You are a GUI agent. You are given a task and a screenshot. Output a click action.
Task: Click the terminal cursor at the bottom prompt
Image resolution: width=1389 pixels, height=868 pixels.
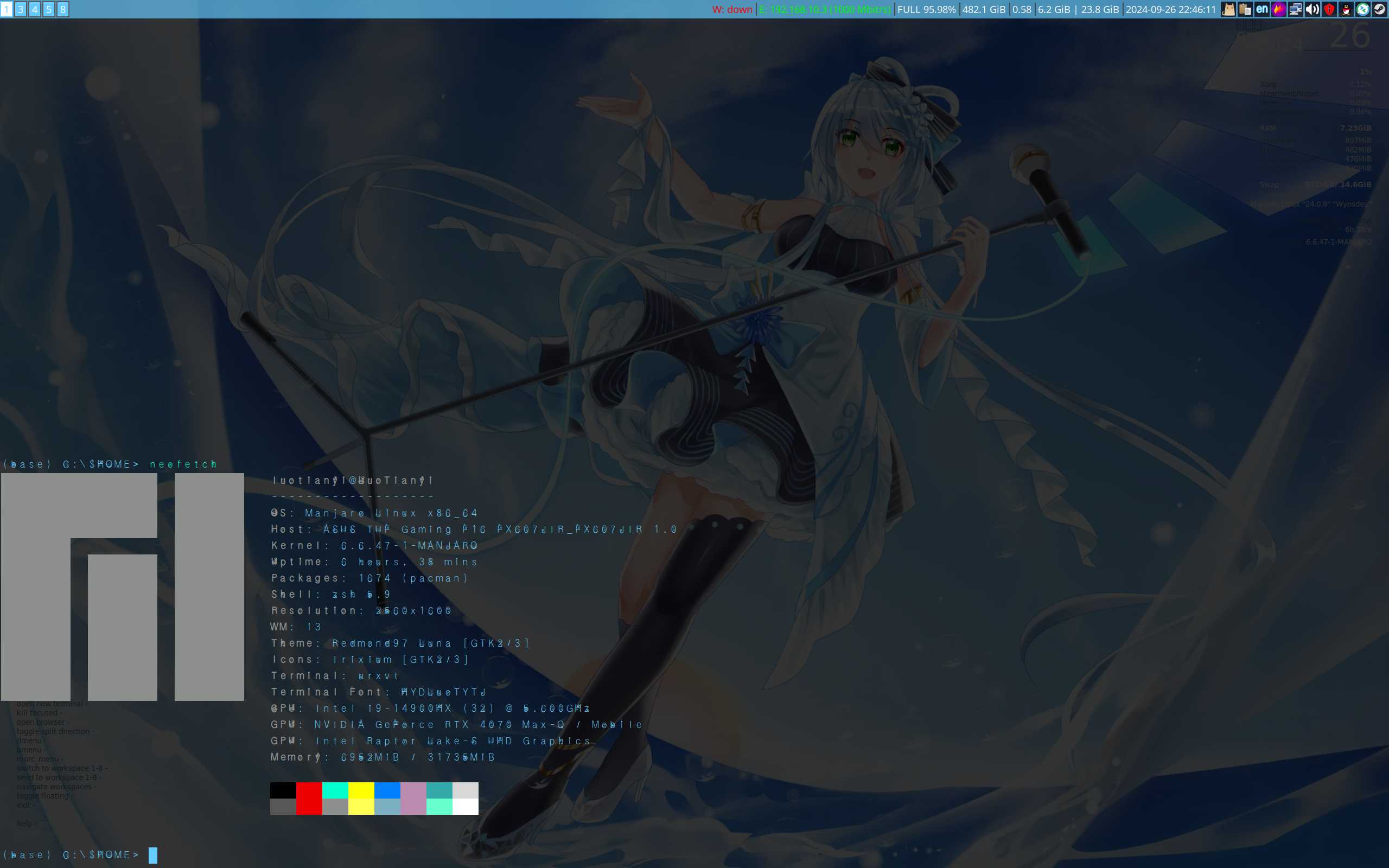152,855
